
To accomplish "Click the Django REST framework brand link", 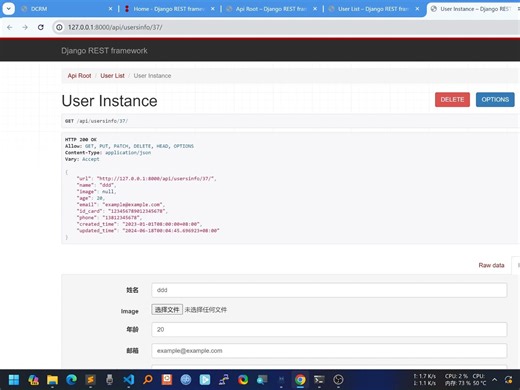I will click(104, 51).
